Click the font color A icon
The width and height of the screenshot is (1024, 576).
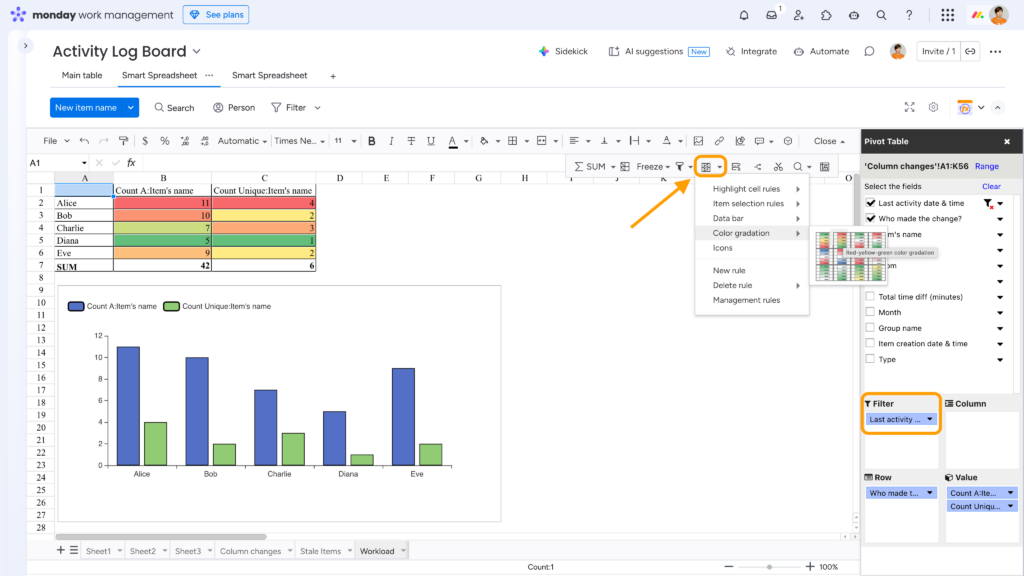[452, 141]
